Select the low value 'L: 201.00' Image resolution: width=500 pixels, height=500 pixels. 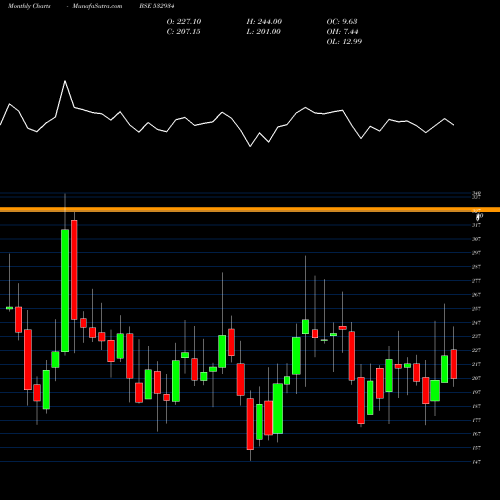(263, 32)
